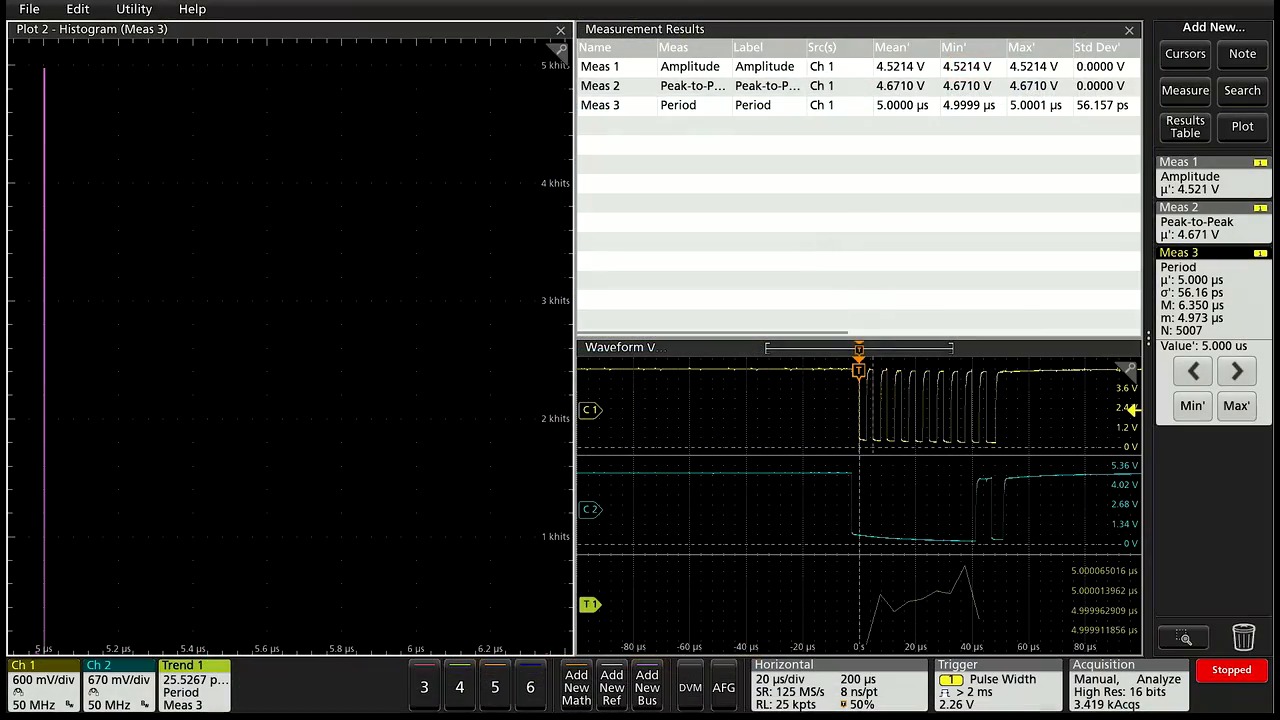Go to previous measurement with left arrow
The width and height of the screenshot is (1280, 720).
tap(1193, 372)
